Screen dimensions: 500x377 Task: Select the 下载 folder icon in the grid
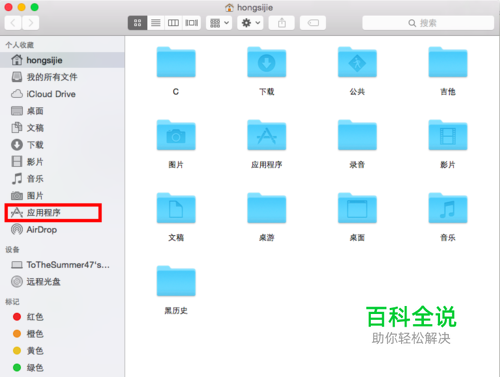tap(267, 62)
